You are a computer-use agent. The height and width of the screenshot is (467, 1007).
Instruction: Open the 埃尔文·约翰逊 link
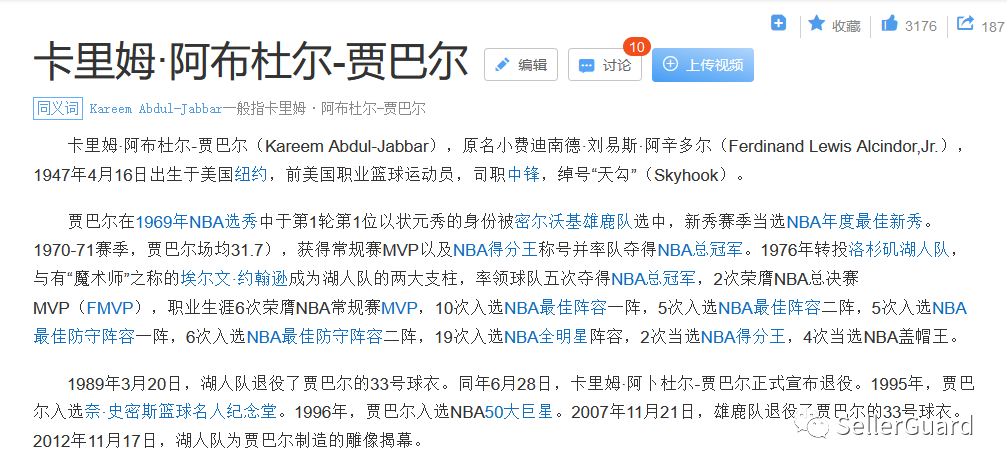[x=235, y=279]
